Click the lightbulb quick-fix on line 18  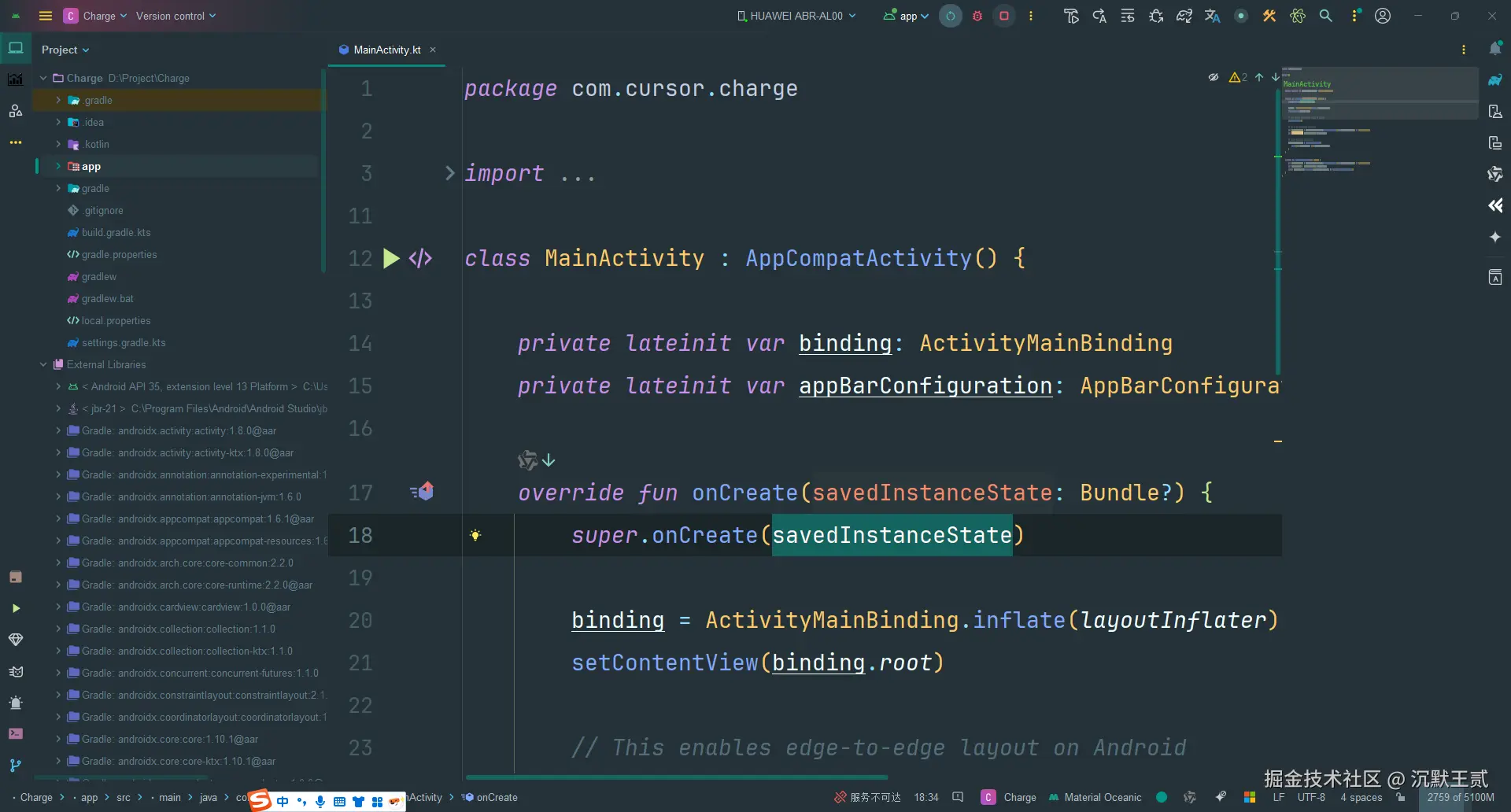[475, 535]
